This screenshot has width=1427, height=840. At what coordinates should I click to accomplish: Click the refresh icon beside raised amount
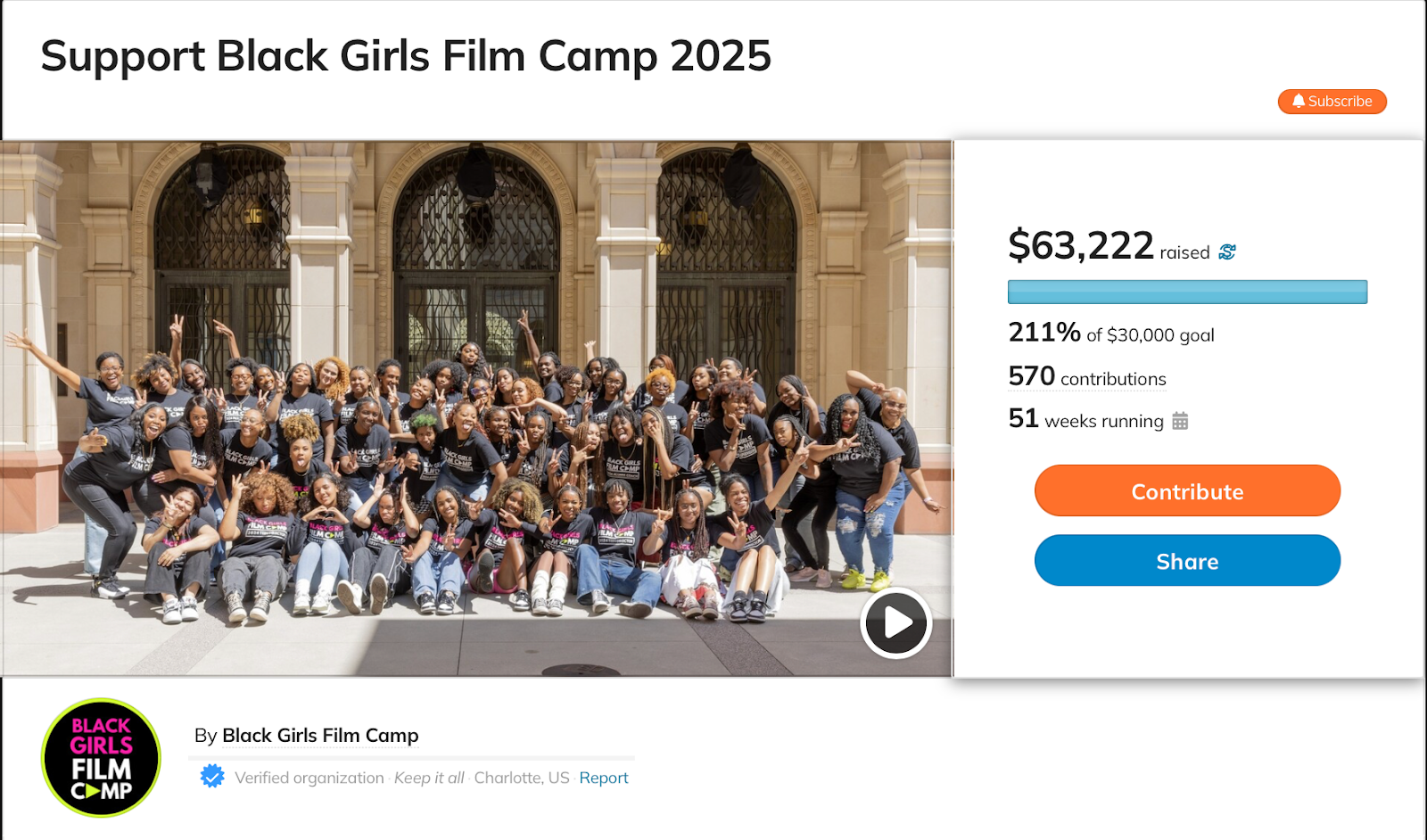[1227, 252]
